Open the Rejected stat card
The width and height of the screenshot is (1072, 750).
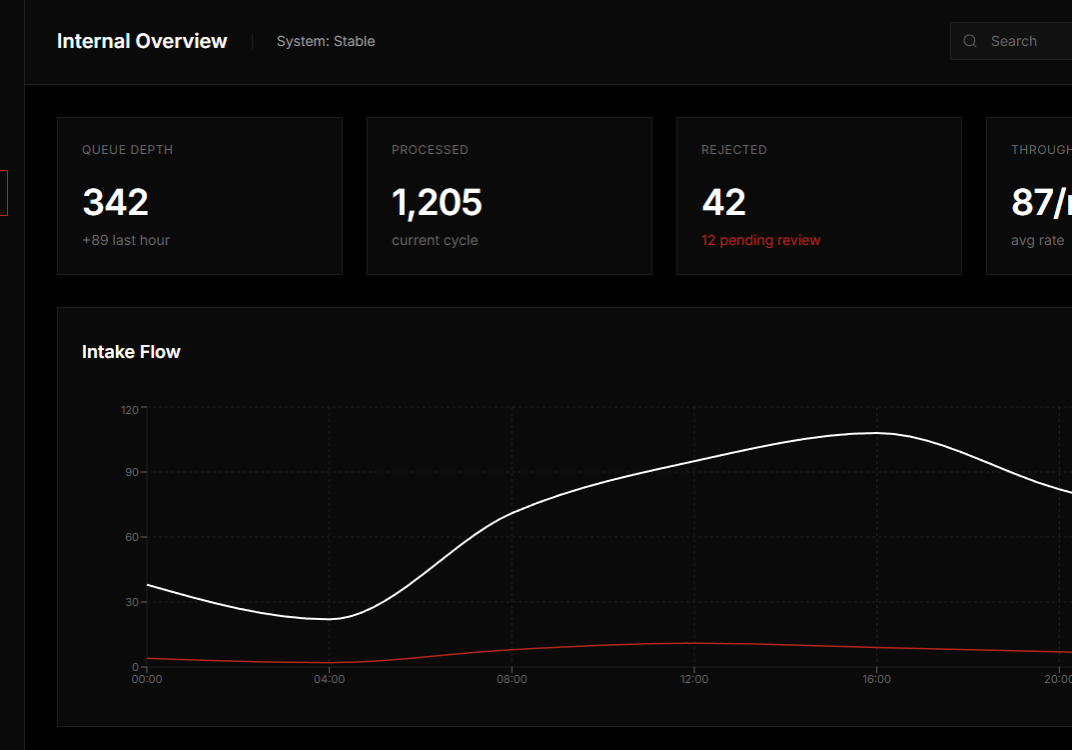pos(819,196)
